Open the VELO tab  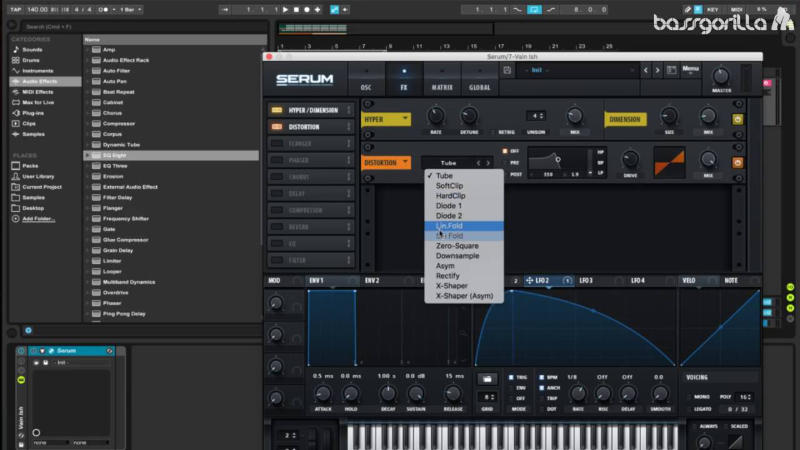coord(689,281)
